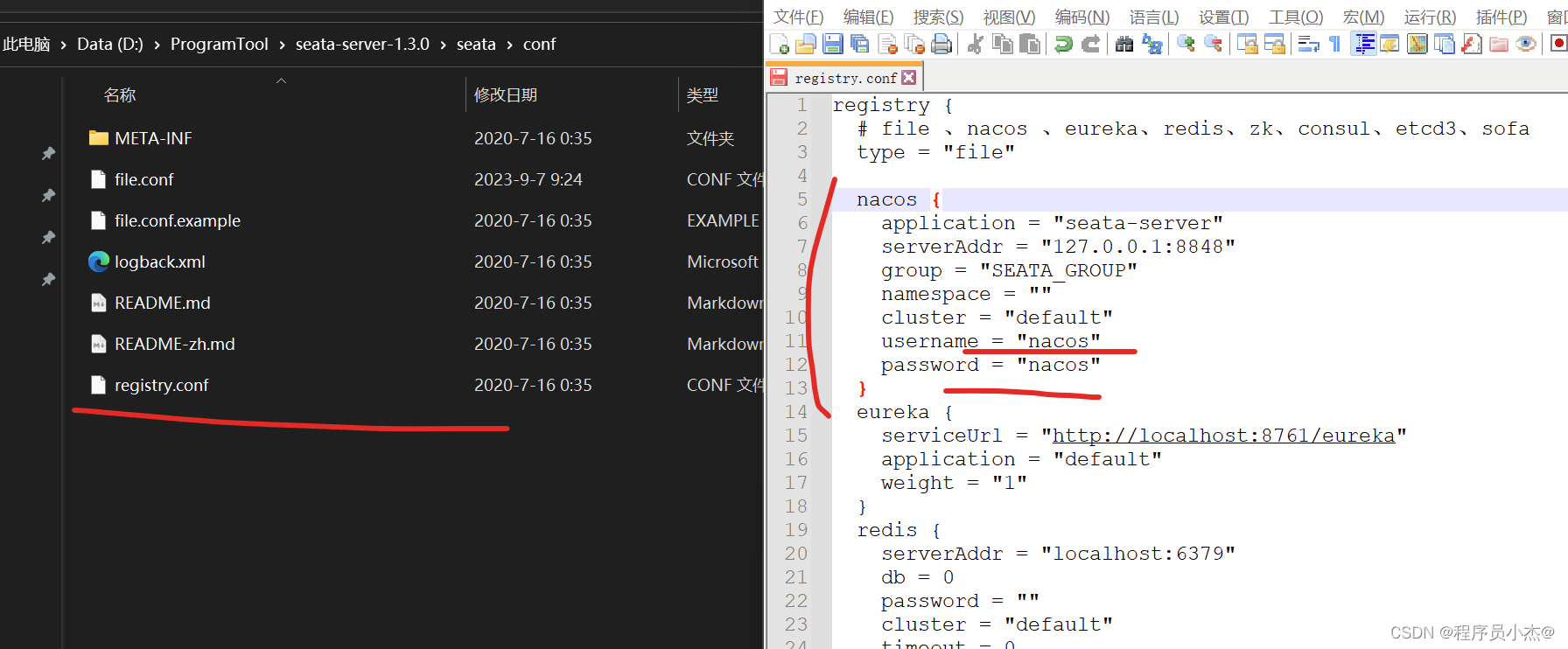Screen dimensions: 1568x649
Task: Click the Edge icon beside logback.xml
Action: pos(99,262)
